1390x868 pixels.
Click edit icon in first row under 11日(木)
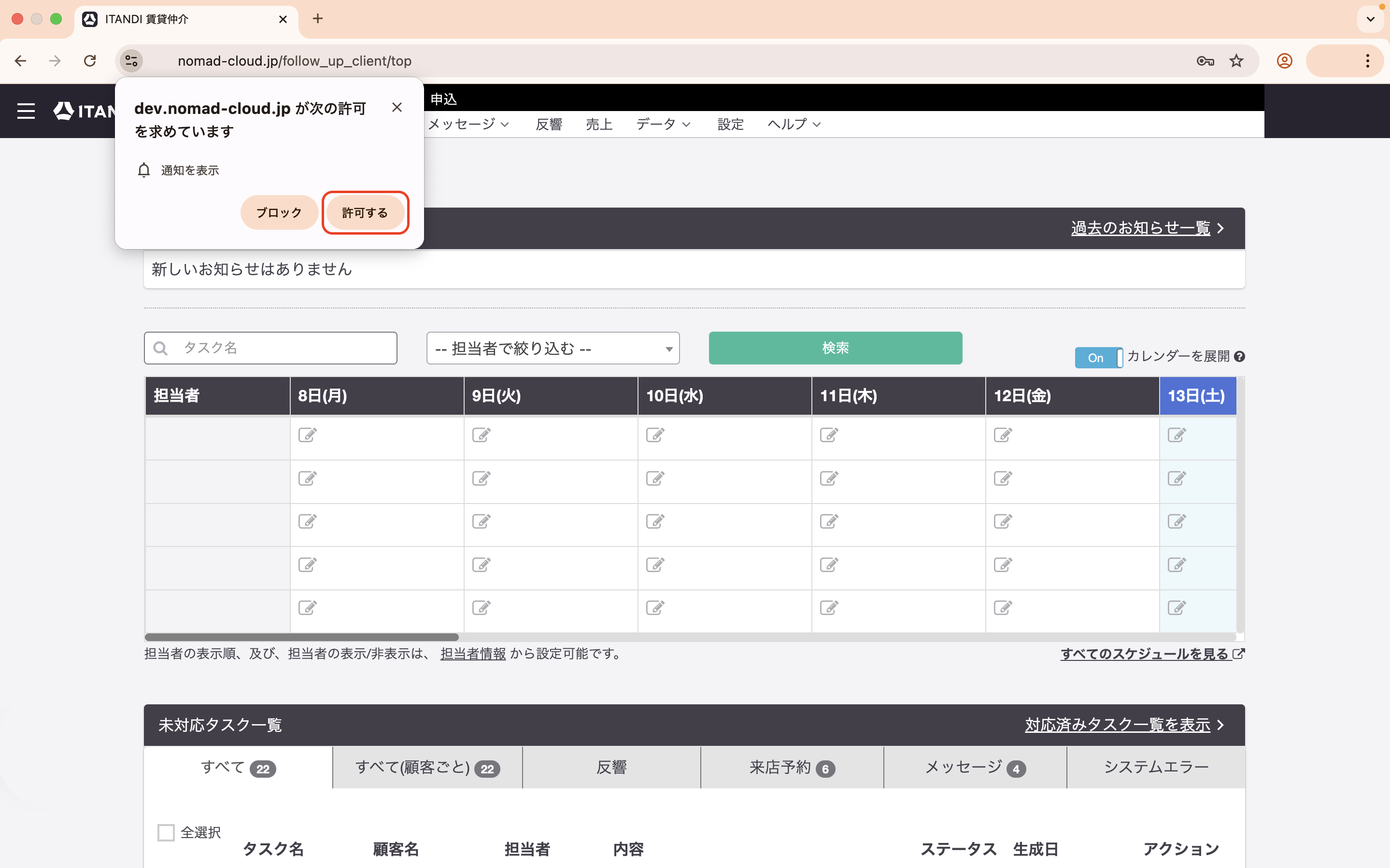[829, 434]
